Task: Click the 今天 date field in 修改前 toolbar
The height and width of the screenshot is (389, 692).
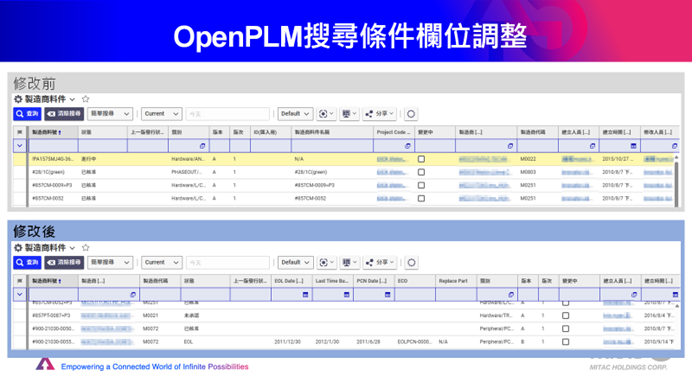Action: point(227,114)
